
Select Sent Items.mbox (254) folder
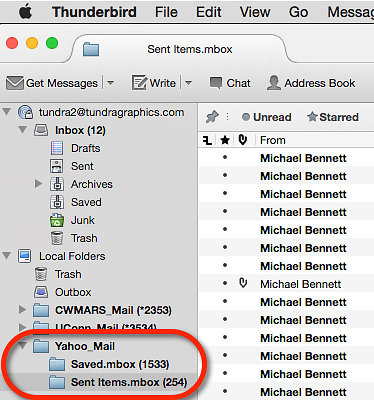(129, 382)
